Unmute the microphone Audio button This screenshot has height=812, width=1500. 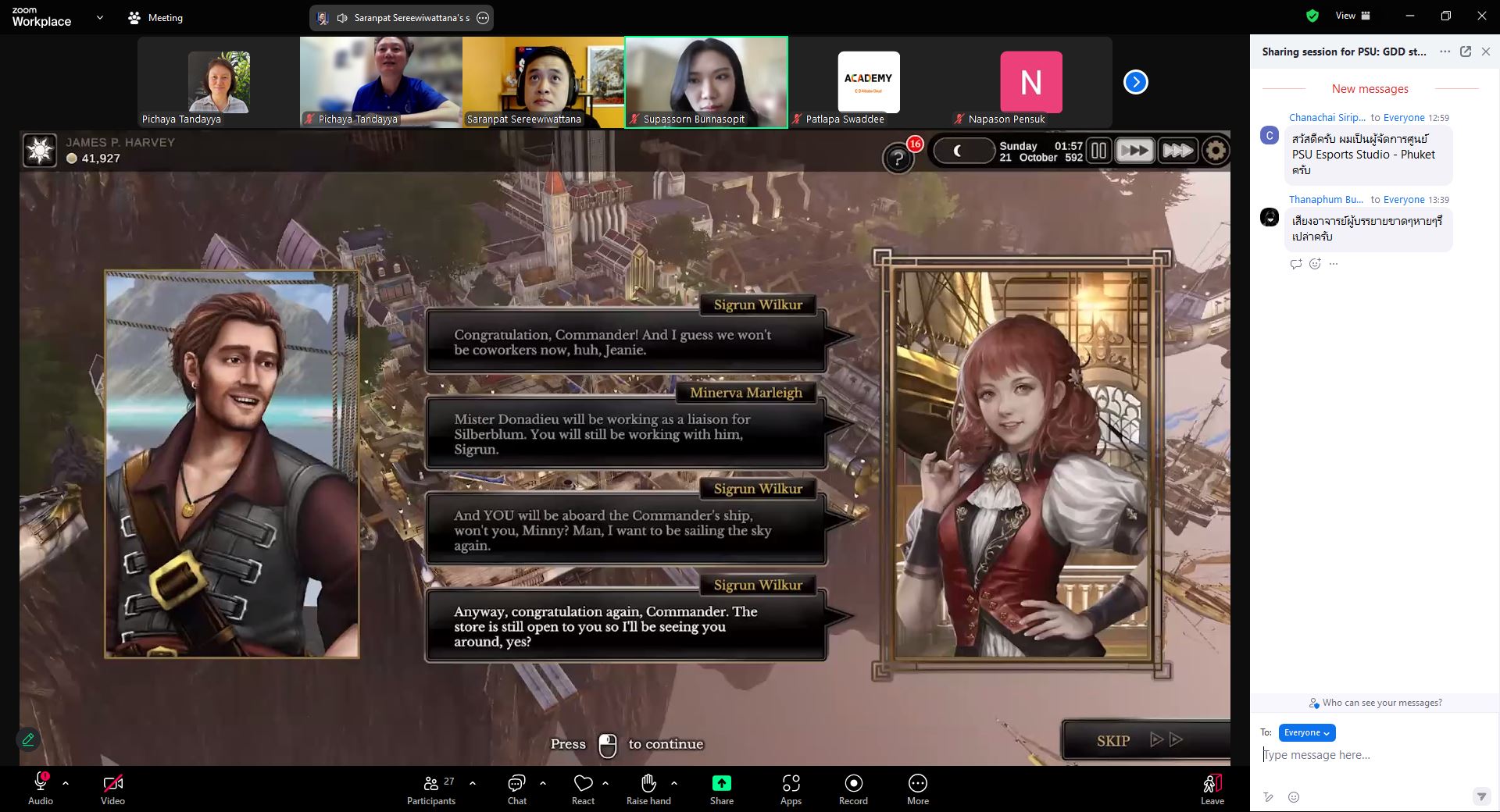pyautogui.click(x=41, y=784)
